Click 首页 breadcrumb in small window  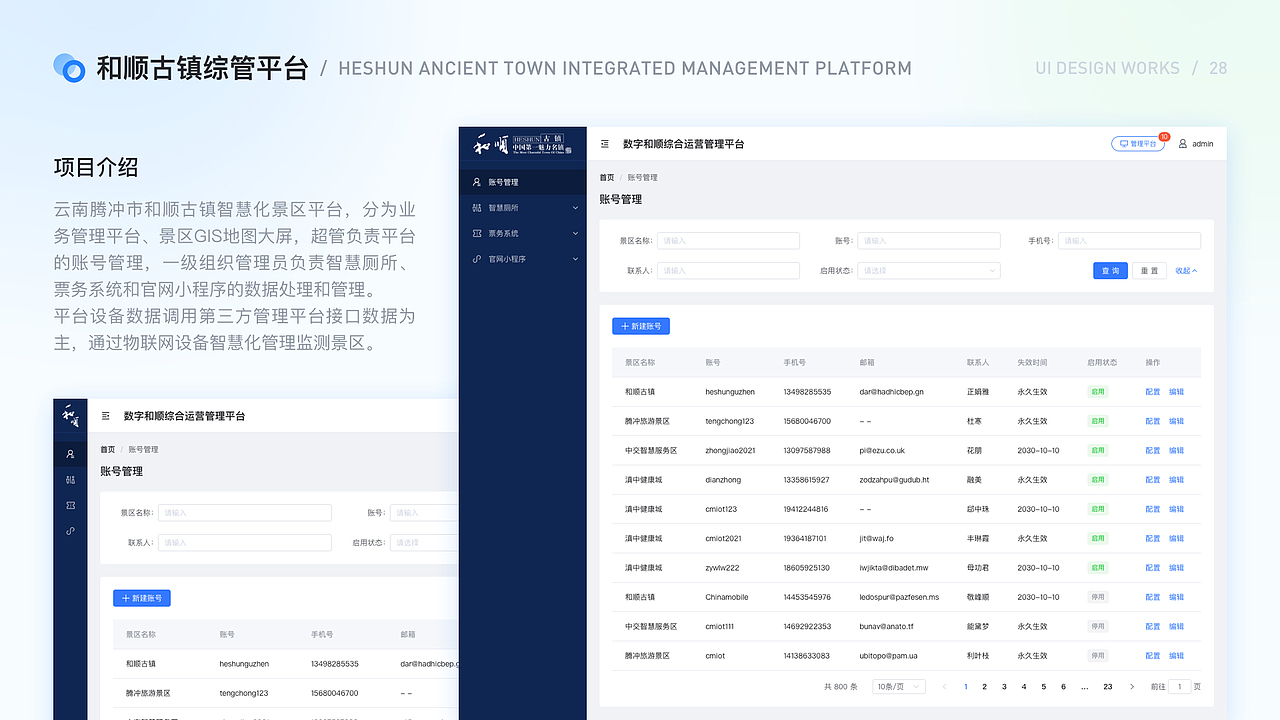point(108,450)
